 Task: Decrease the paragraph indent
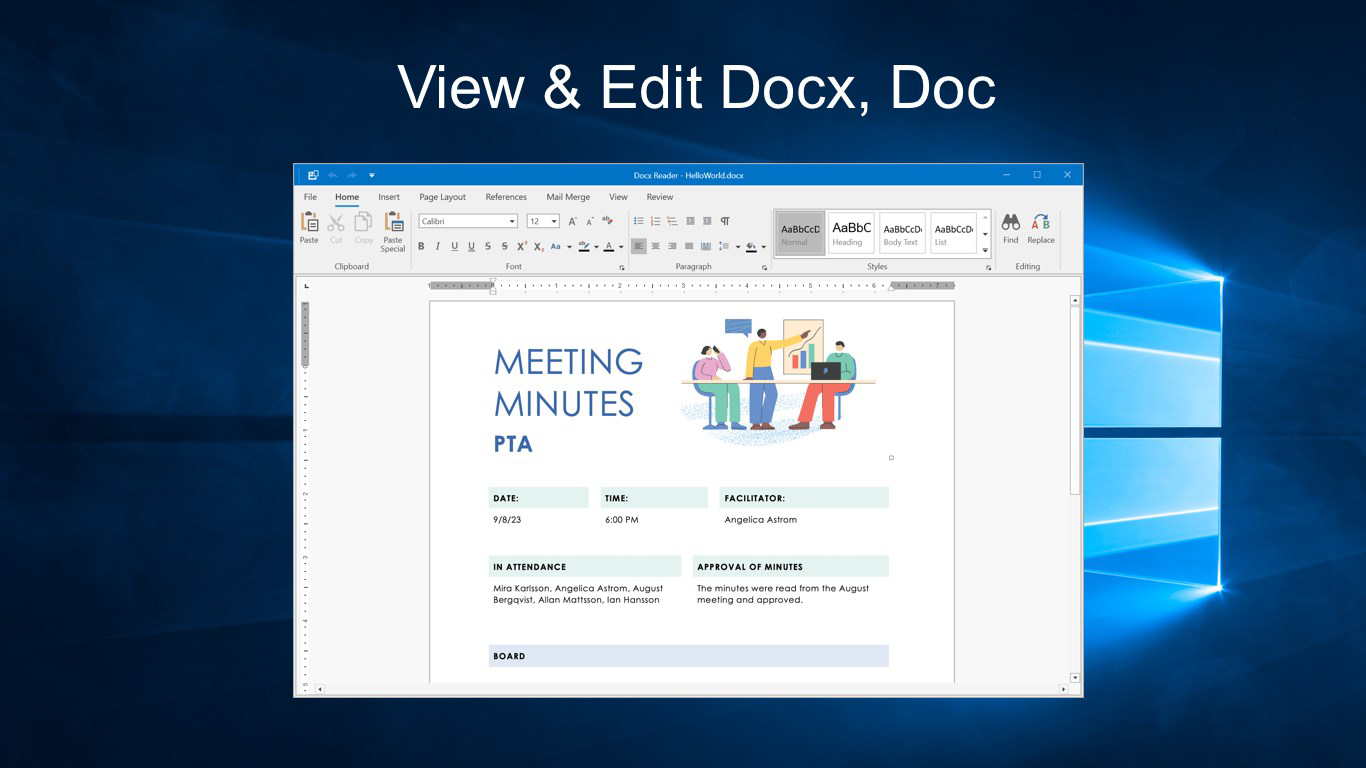point(690,221)
